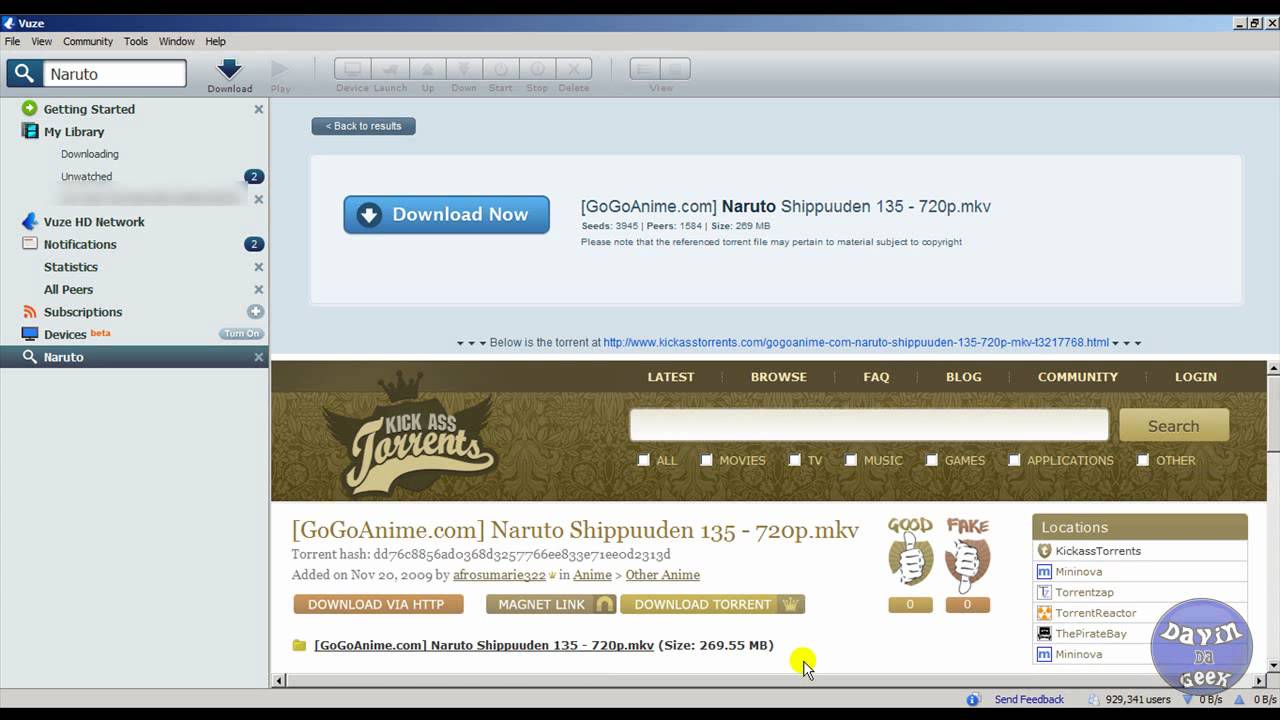This screenshot has height=720, width=1280.
Task: Open the Tools menu
Action: 136,42
